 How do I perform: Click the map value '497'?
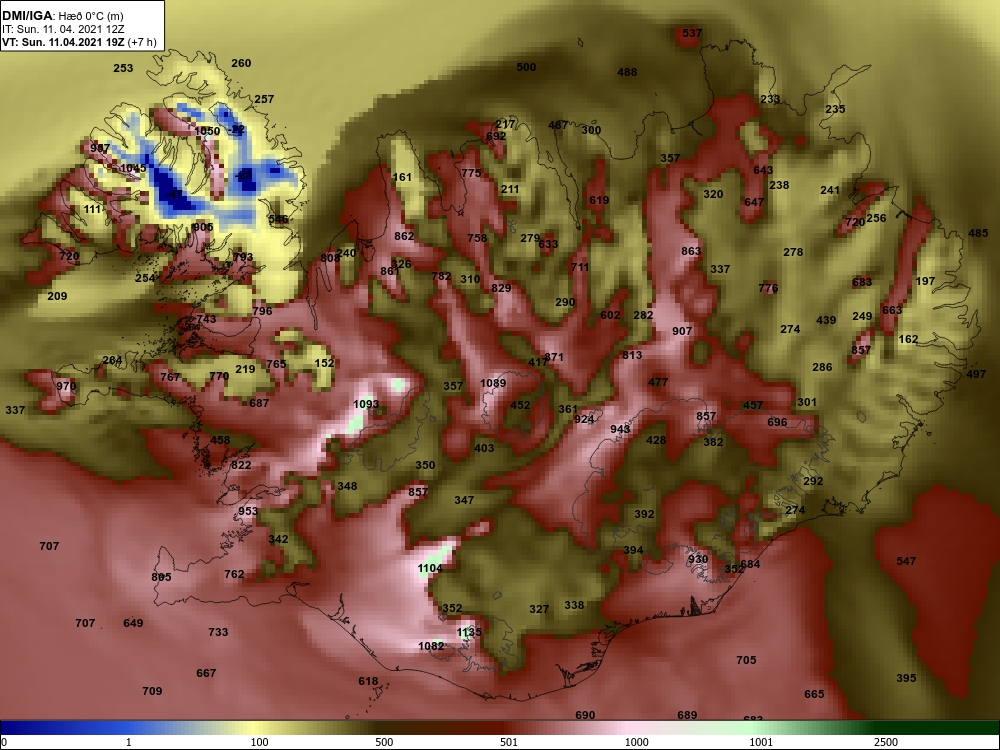976,374
